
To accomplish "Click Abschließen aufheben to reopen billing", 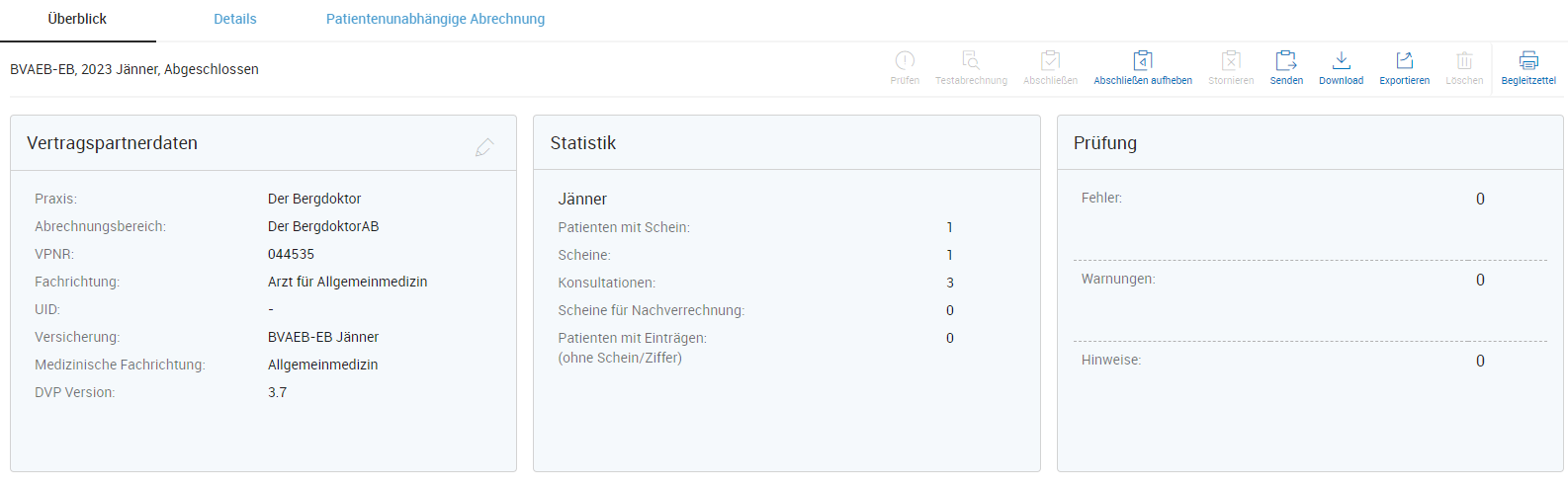I will pos(1143,61).
